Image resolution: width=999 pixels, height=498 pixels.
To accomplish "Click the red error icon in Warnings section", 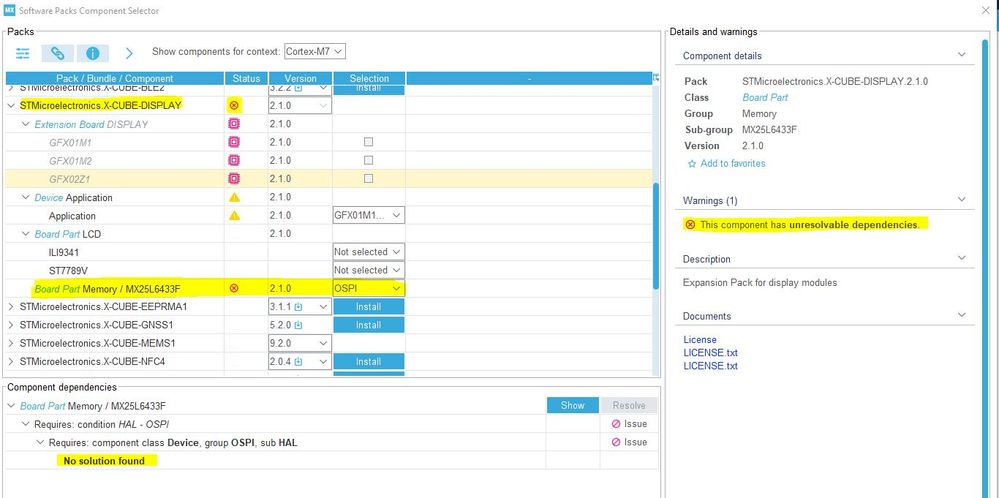I will [690, 225].
